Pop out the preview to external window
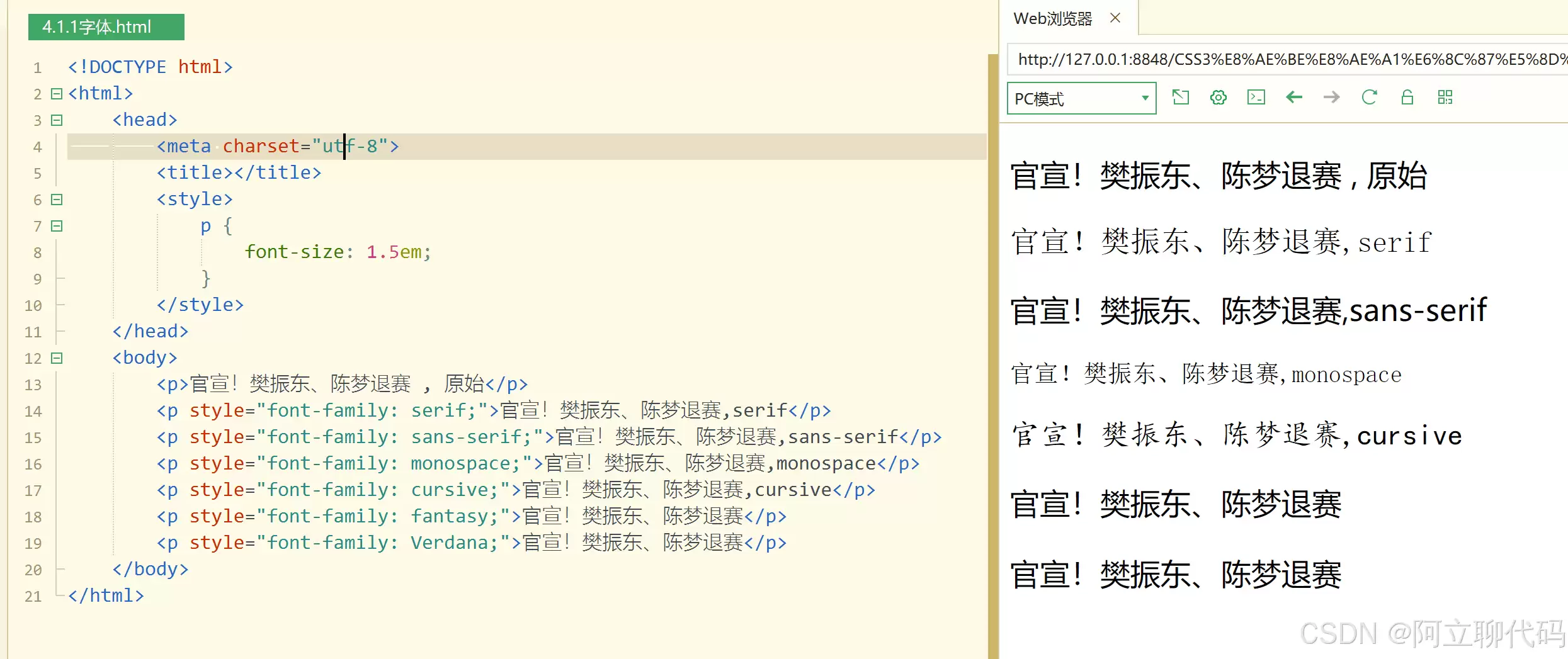 [1181, 98]
